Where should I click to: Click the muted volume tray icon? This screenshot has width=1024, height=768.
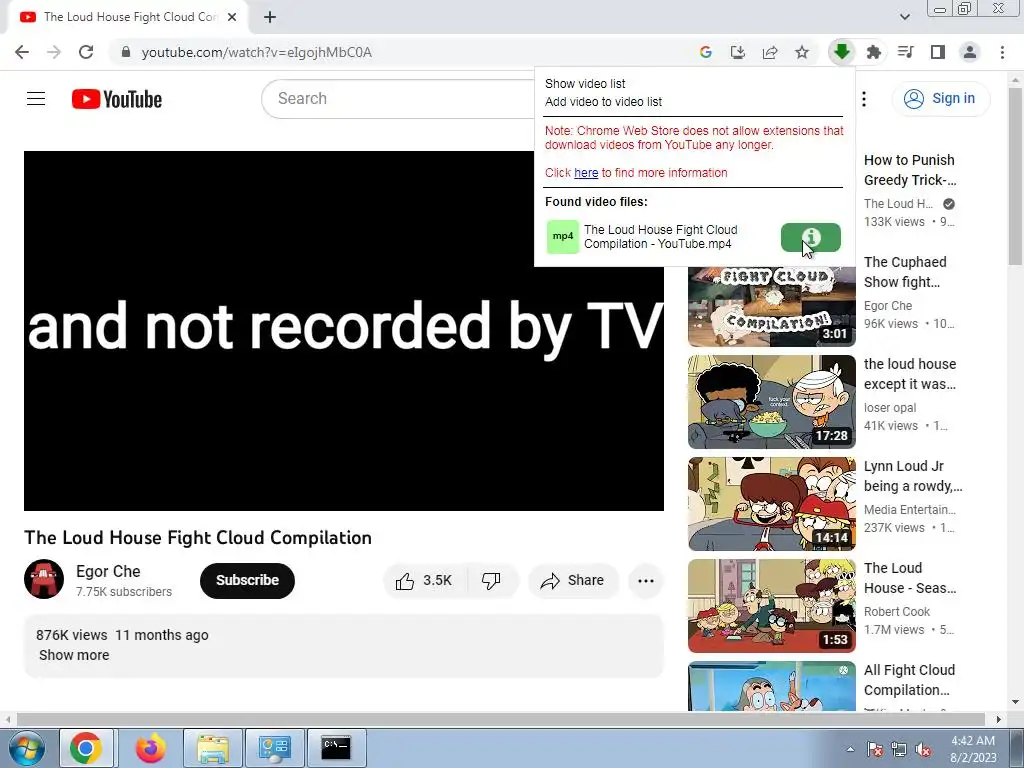click(x=923, y=749)
